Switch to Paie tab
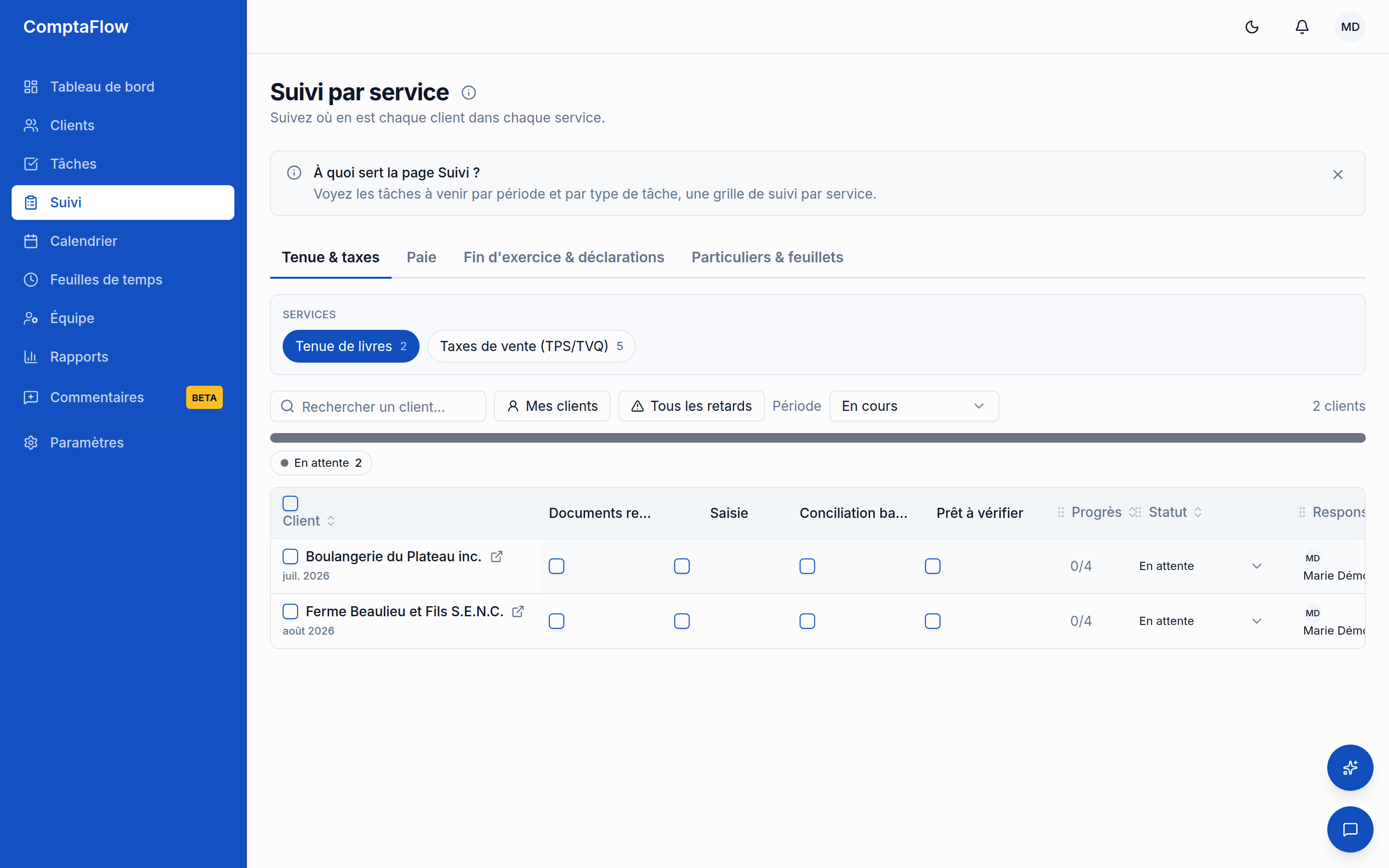The image size is (1389, 868). coord(422,257)
